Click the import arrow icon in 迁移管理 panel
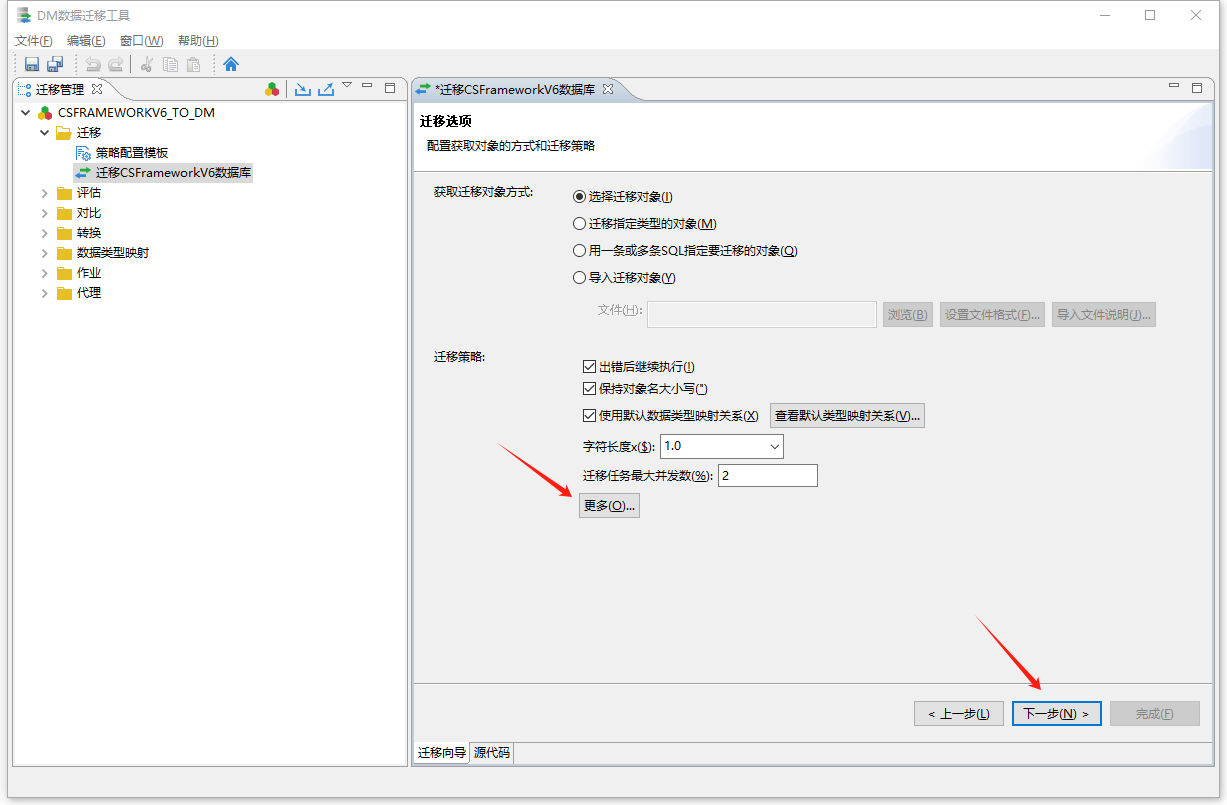 coord(303,89)
